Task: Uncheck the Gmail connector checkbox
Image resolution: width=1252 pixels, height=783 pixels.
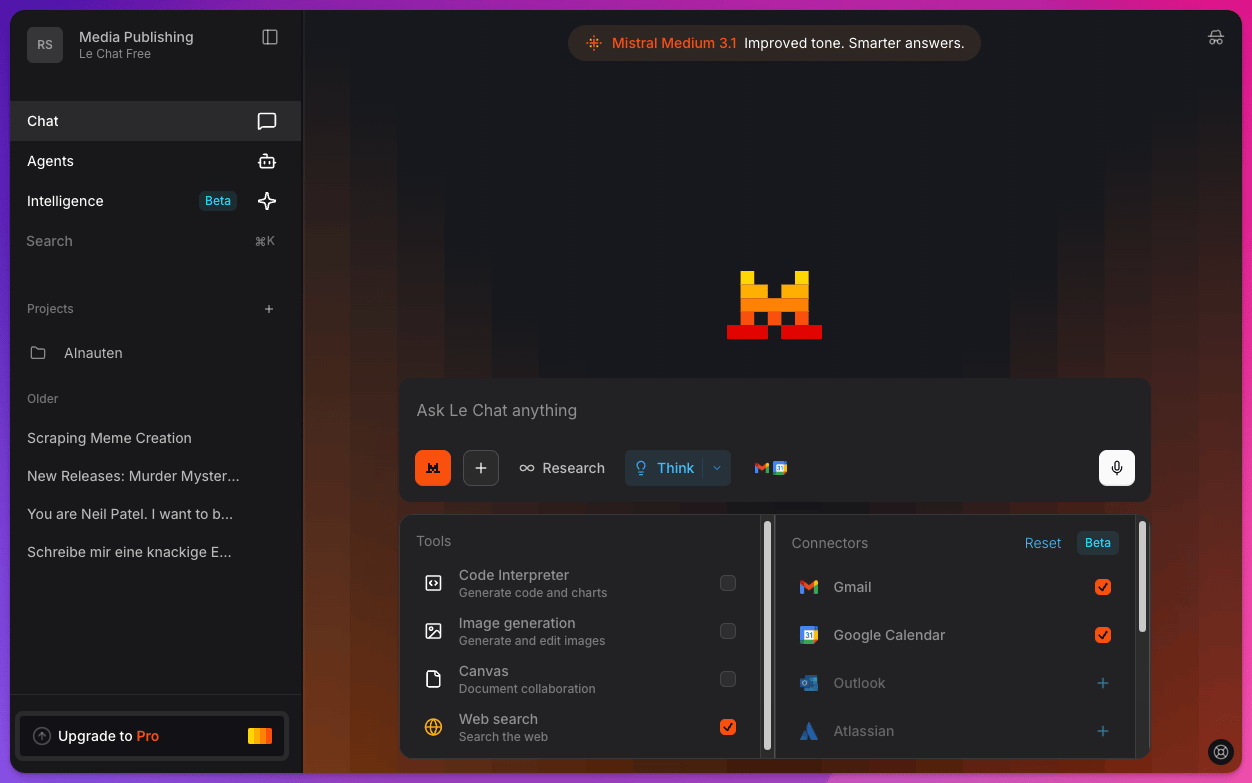Action: (x=1103, y=587)
